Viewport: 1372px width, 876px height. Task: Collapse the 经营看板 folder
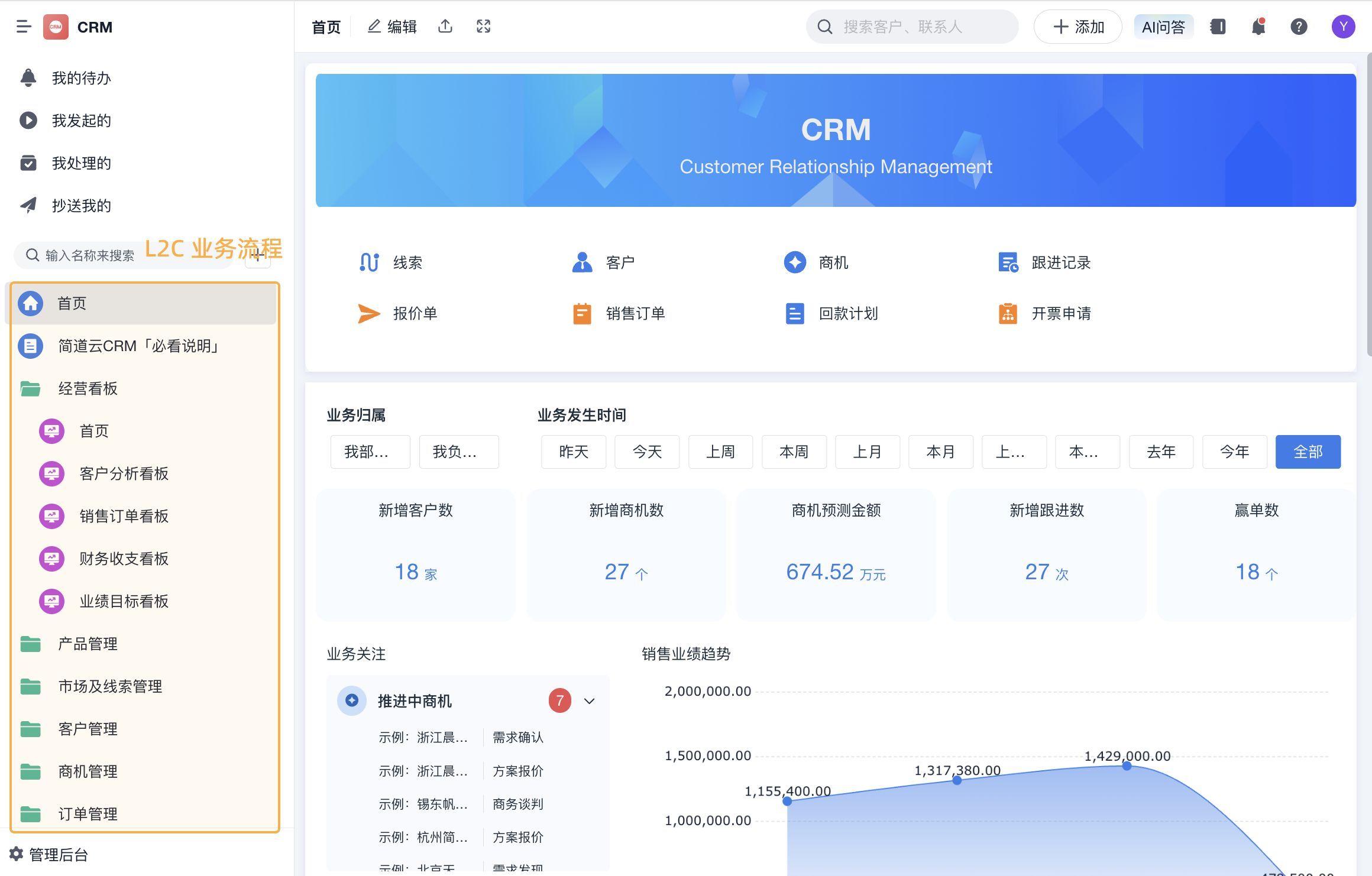[88, 388]
